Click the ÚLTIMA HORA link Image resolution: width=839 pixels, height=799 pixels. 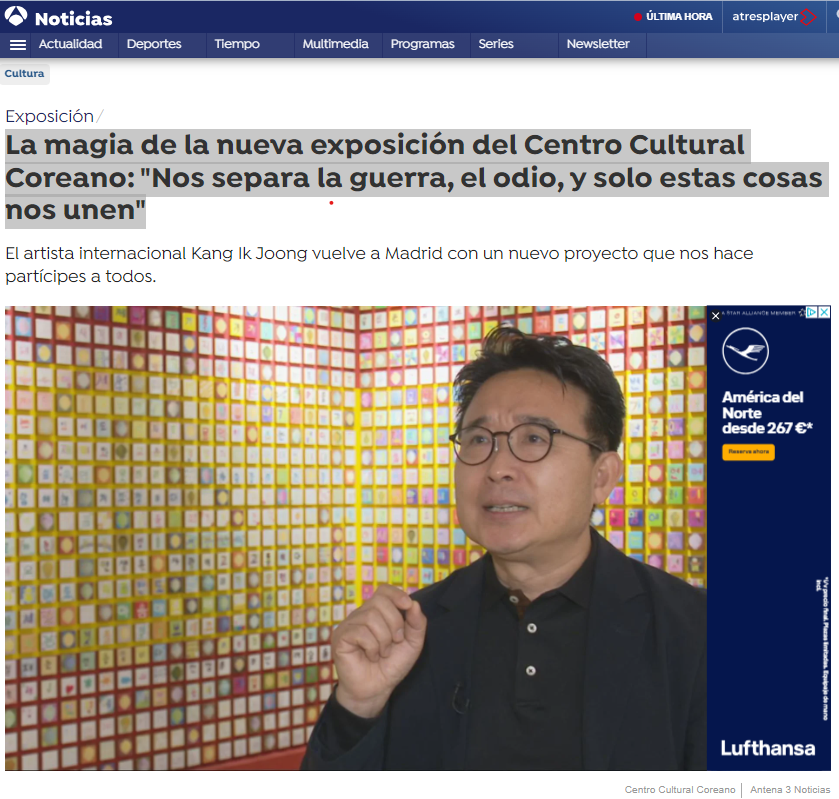[679, 17]
